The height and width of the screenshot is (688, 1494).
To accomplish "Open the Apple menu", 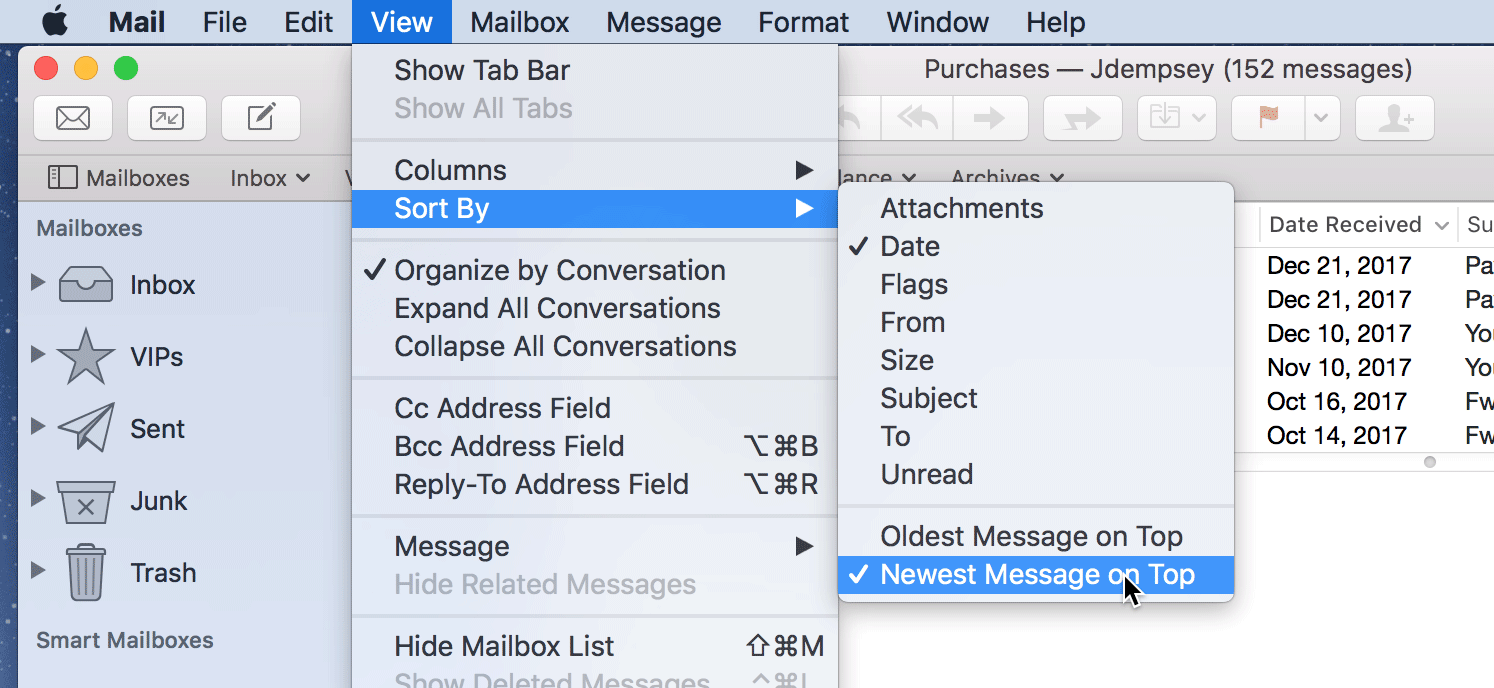I will pyautogui.click(x=55, y=21).
